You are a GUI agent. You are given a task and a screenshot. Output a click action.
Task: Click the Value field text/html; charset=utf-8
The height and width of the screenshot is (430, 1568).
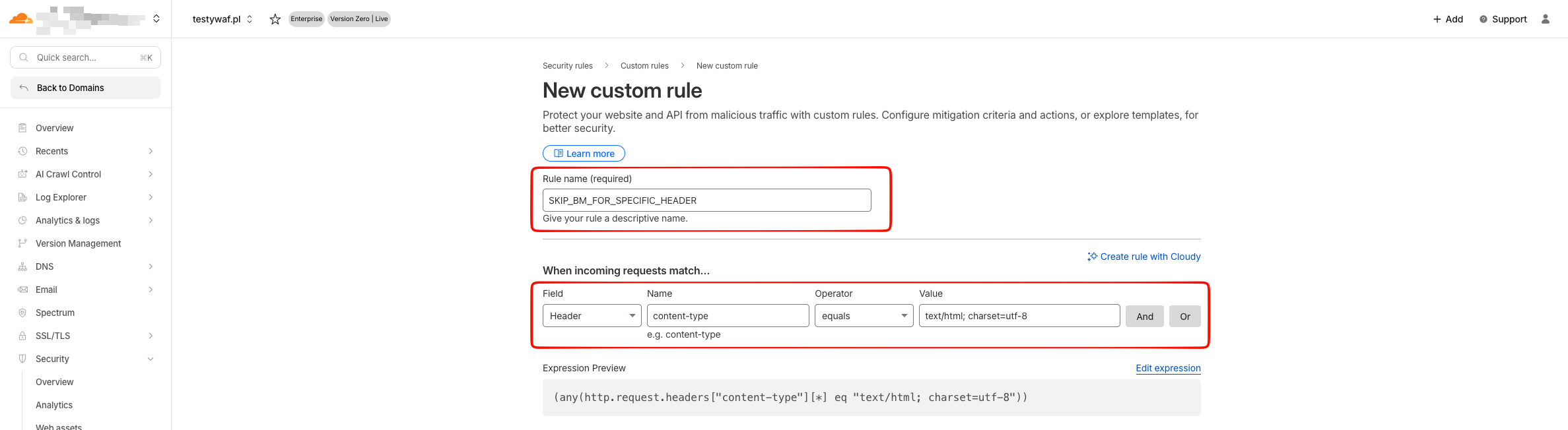point(1019,316)
